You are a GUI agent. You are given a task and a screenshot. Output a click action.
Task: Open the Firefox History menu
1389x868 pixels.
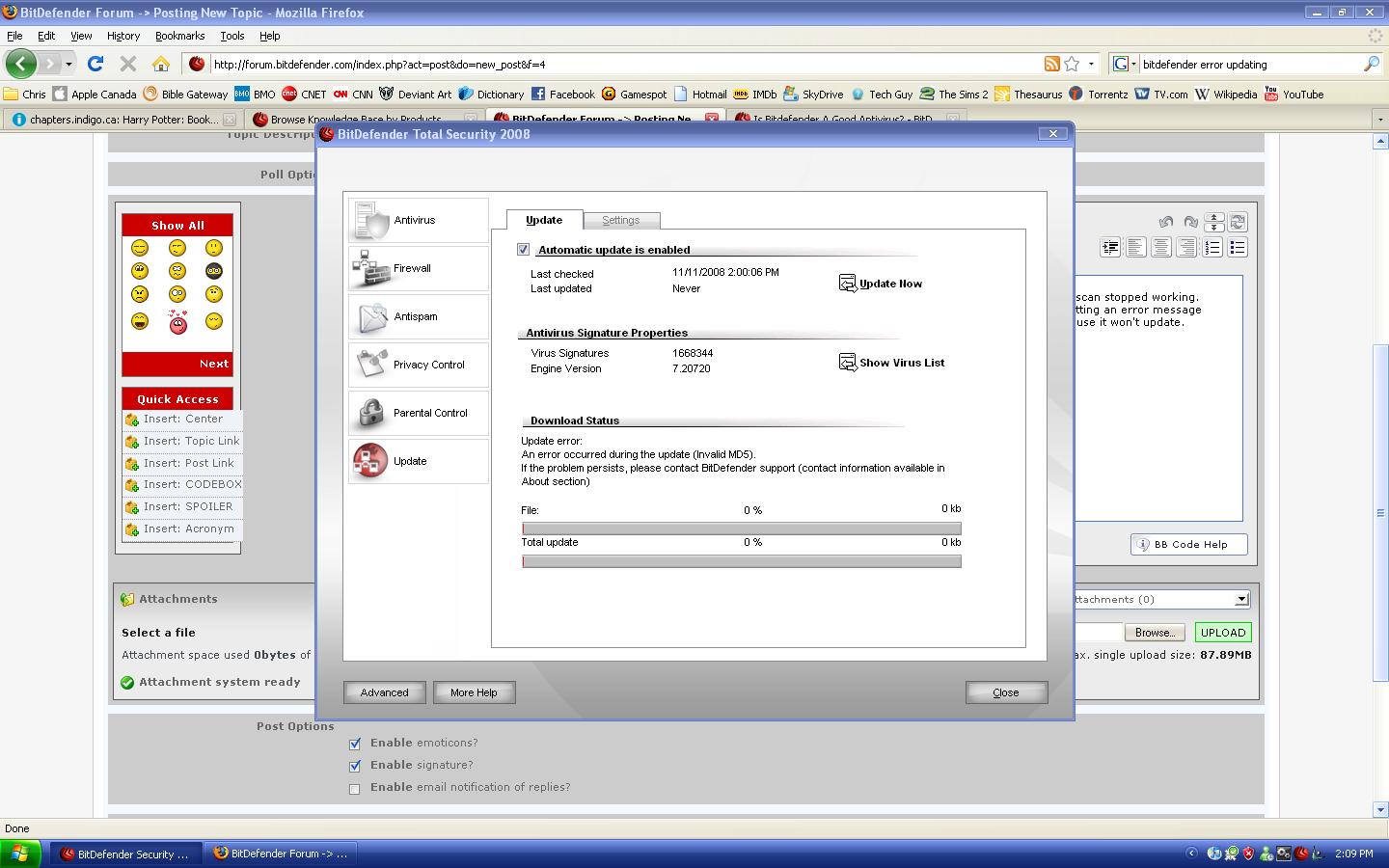click(x=123, y=36)
